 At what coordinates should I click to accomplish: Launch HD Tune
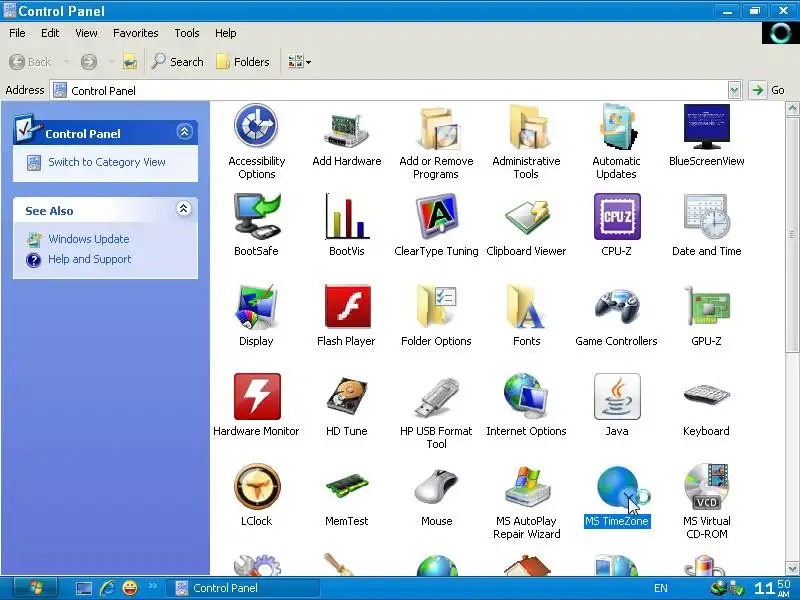click(346, 405)
